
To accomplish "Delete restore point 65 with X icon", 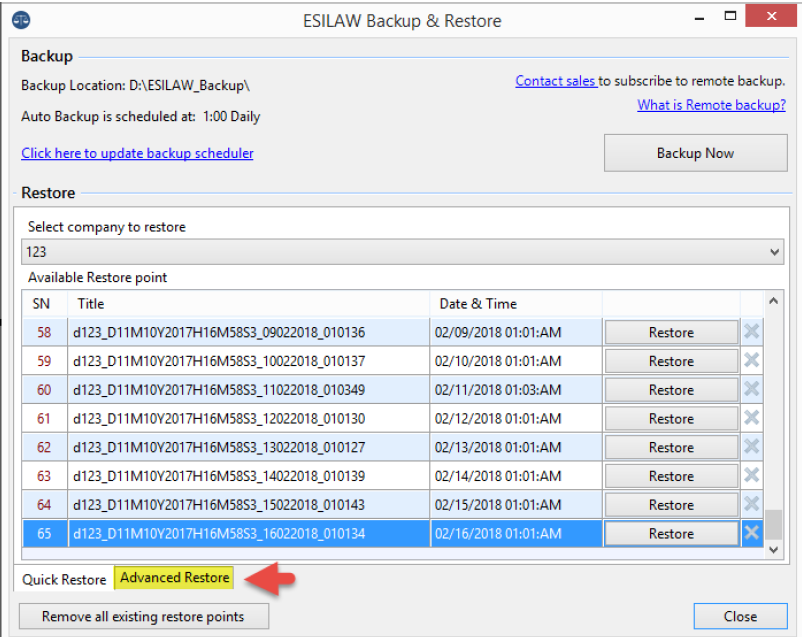I will pyautogui.click(x=751, y=533).
